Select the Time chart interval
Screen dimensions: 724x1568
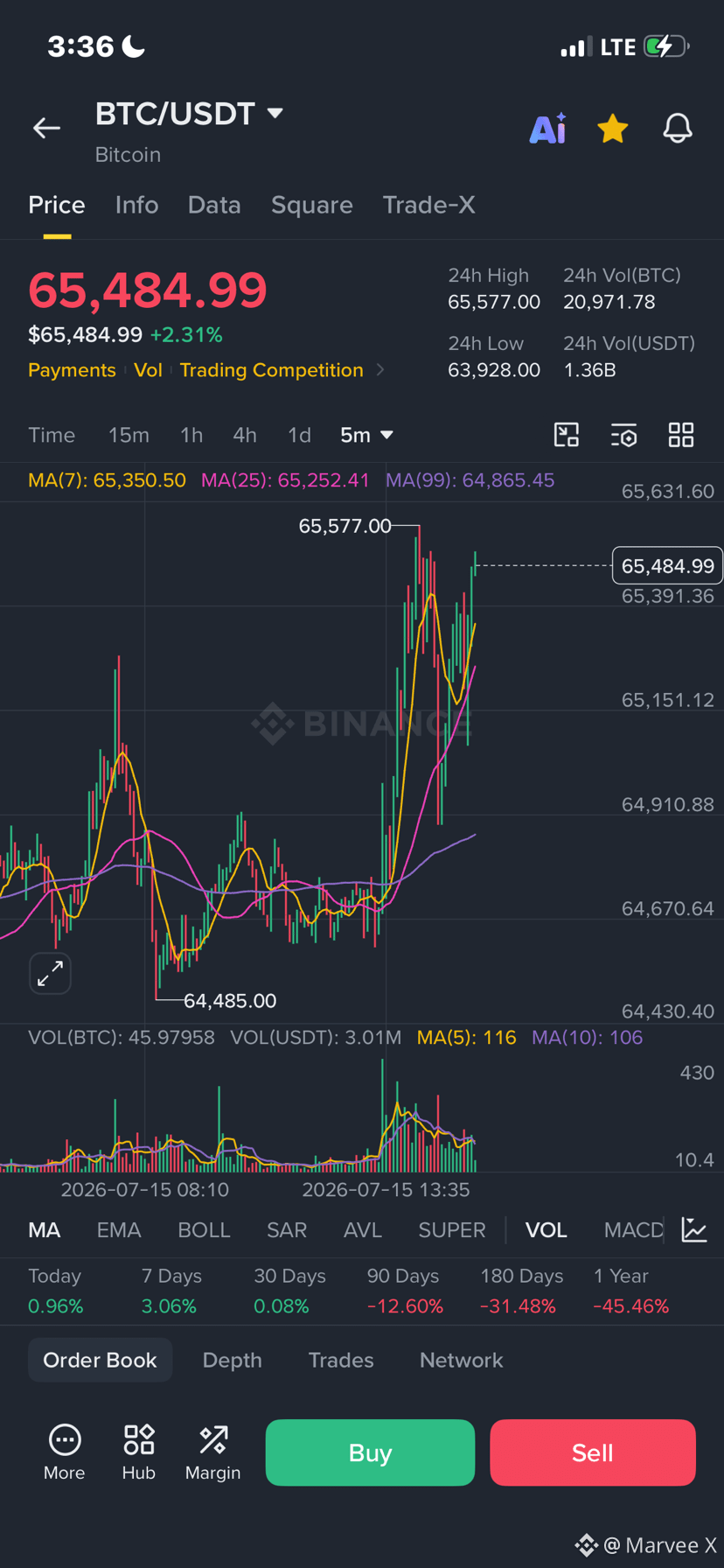click(52, 435)
